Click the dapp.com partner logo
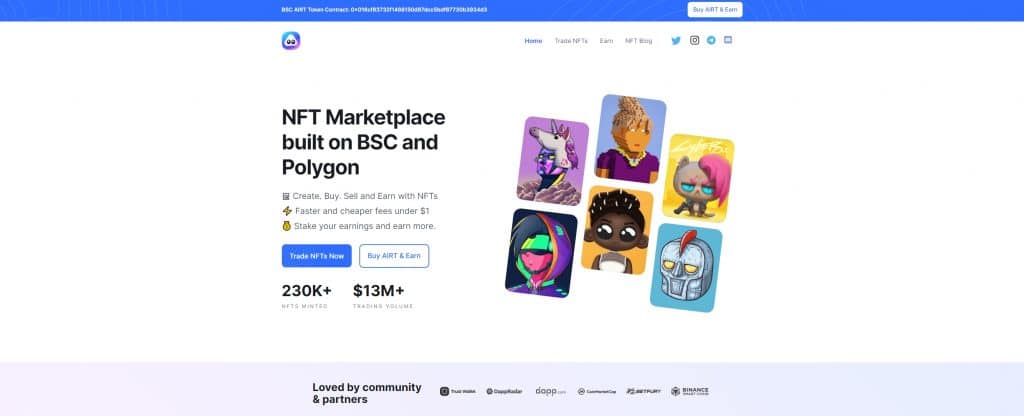The height and width of the screenshot is (416, 1024). [551, 391]
